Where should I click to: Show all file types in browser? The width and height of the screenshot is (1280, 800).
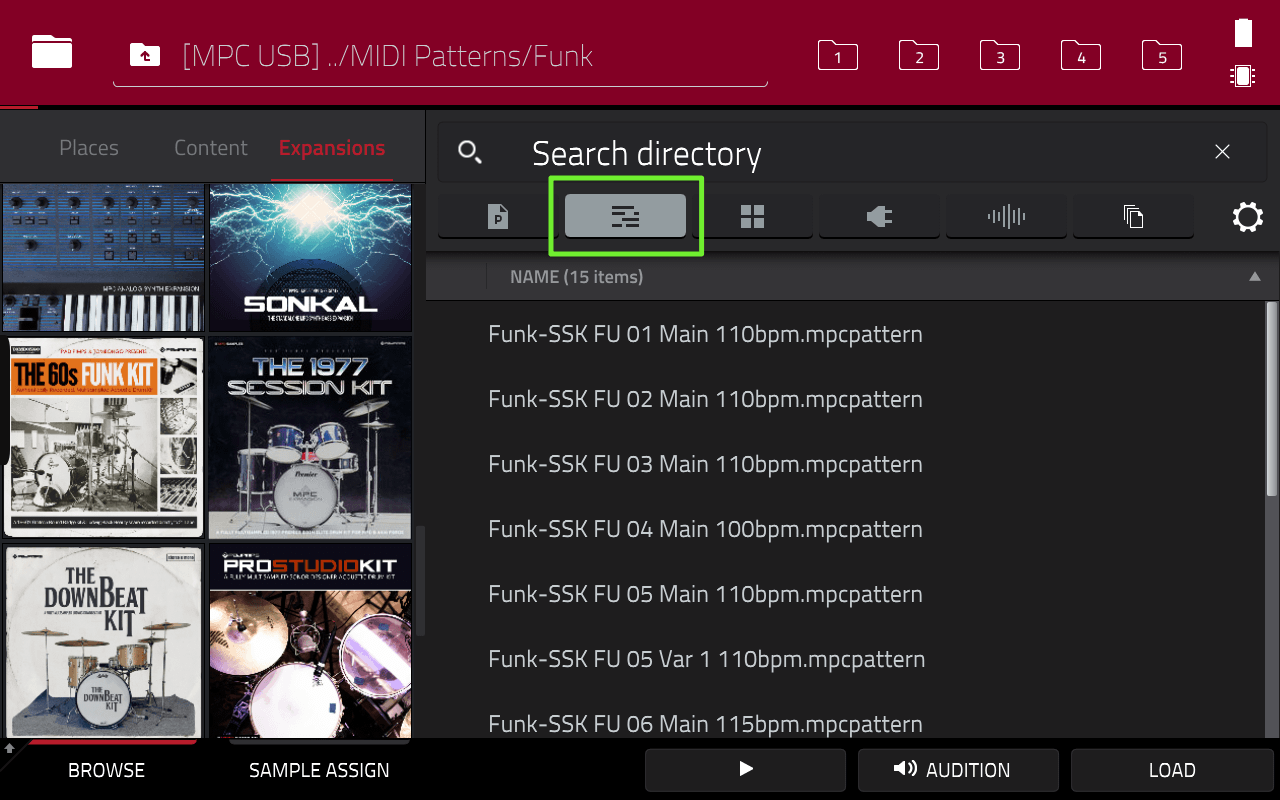[1133, 216]
